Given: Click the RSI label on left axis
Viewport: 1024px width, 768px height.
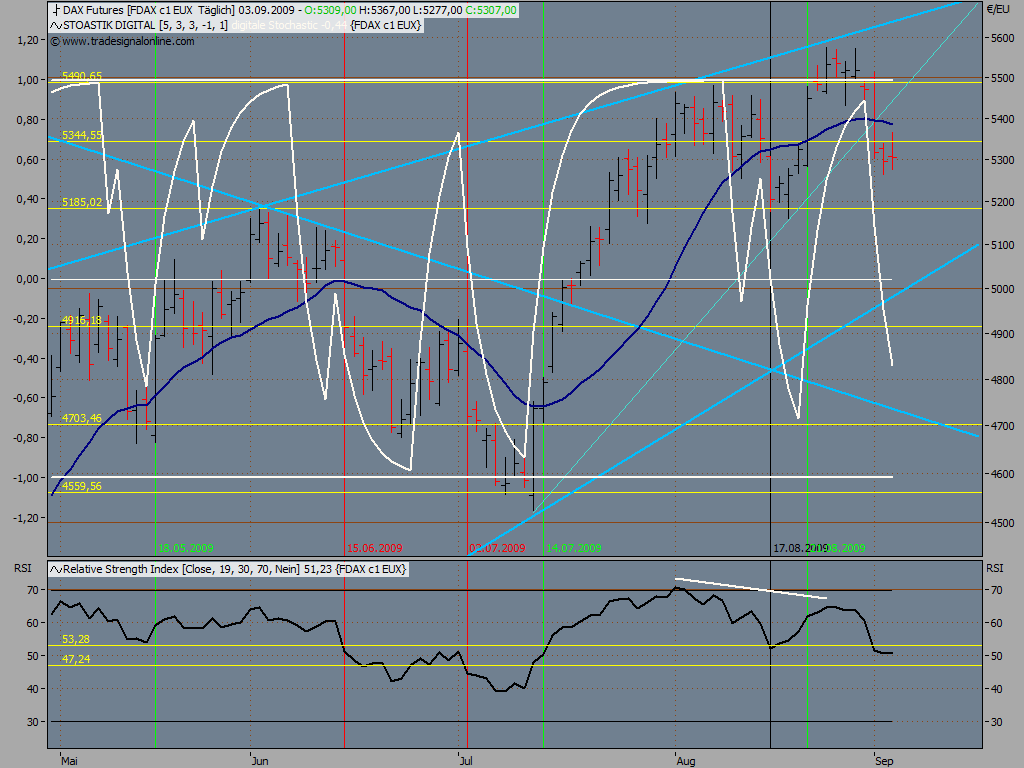Looking at the screenshot, I should tap(23, 568).
